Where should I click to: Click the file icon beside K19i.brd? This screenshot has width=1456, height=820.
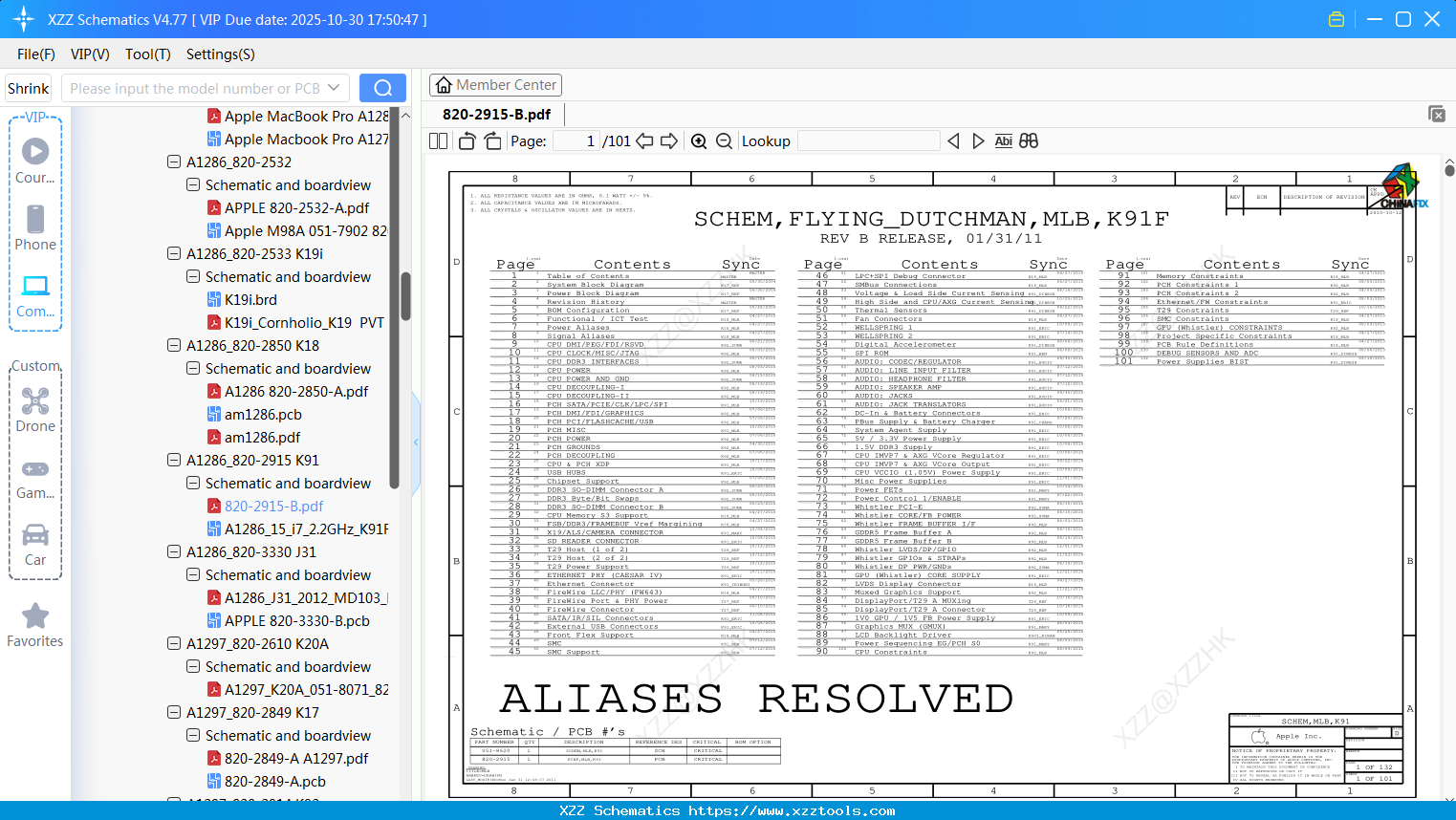[214, 299]
